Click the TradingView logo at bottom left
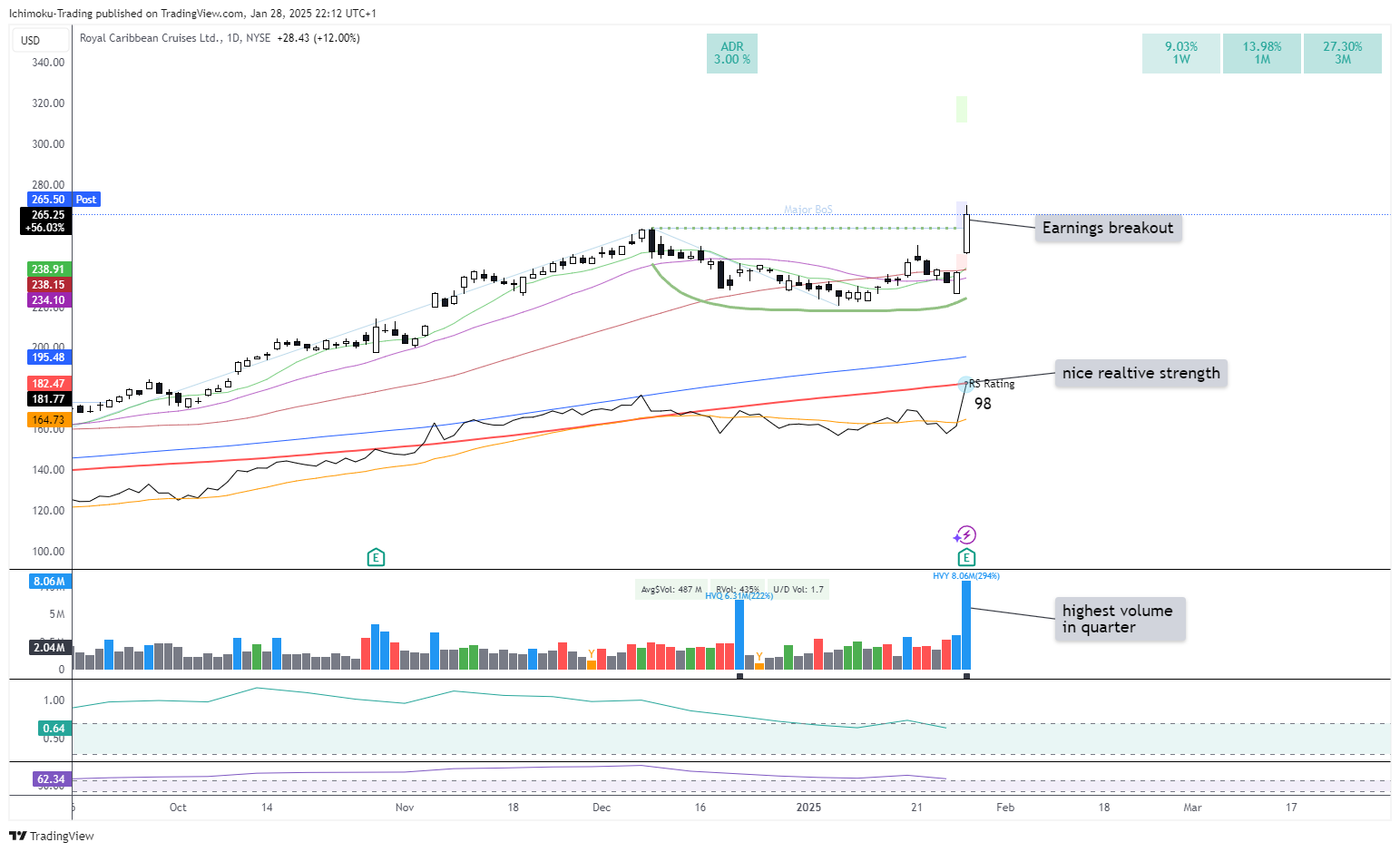The height and width of the screenshot is (852, 1400). click(52, 836)
